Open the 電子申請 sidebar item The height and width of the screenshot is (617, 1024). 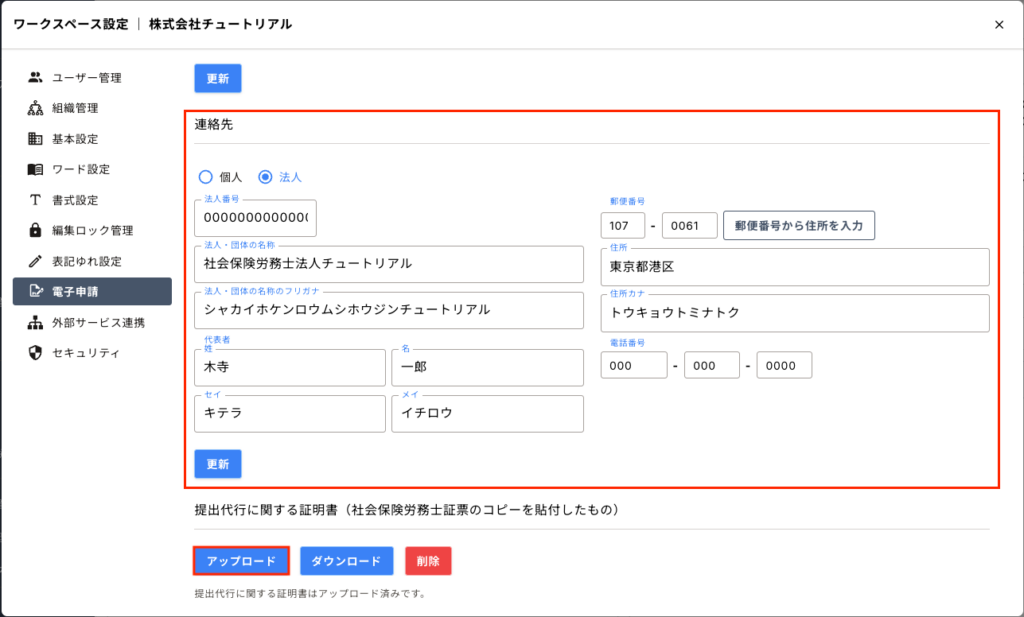click(x=92, y=292)
